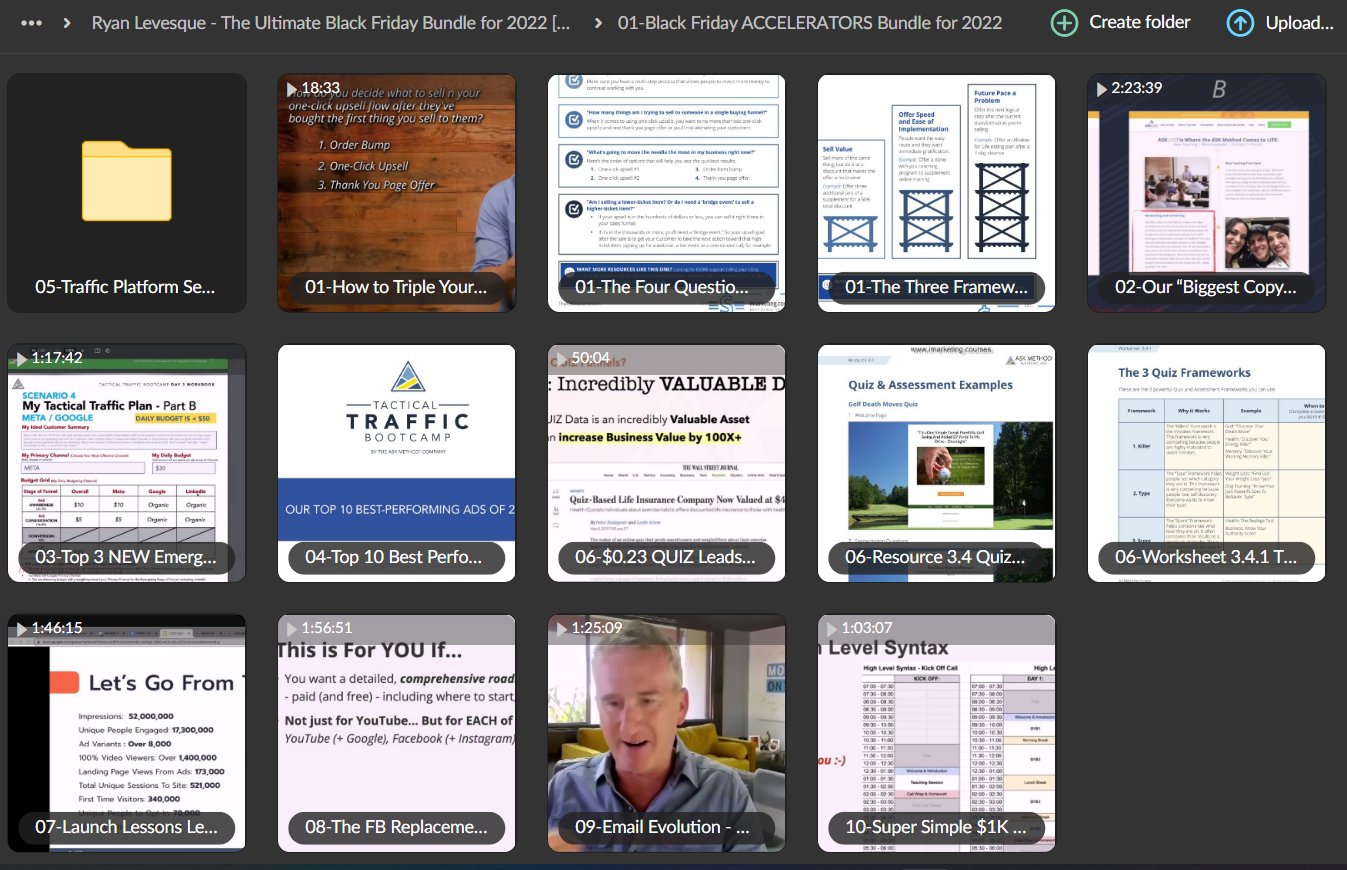Expand chevron before 01-Black Friday ACCELERATORS breadcrumb
Image resolution: width=1347 pixels, height=870 pixels.
597,23
